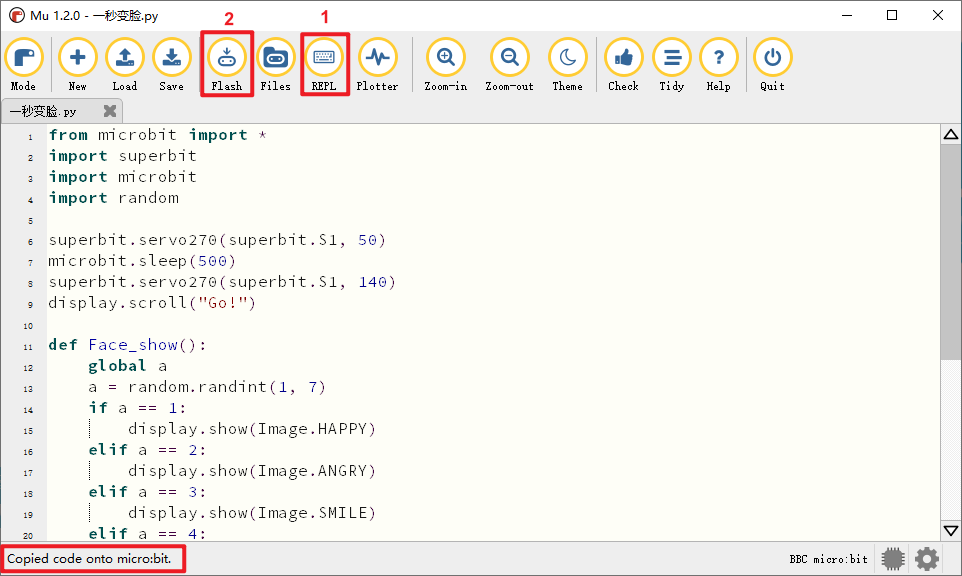The height and width of the screenshot is (576, 962).
Task: Click the 'elif a == 2:' line
Action: click(147, 450)
